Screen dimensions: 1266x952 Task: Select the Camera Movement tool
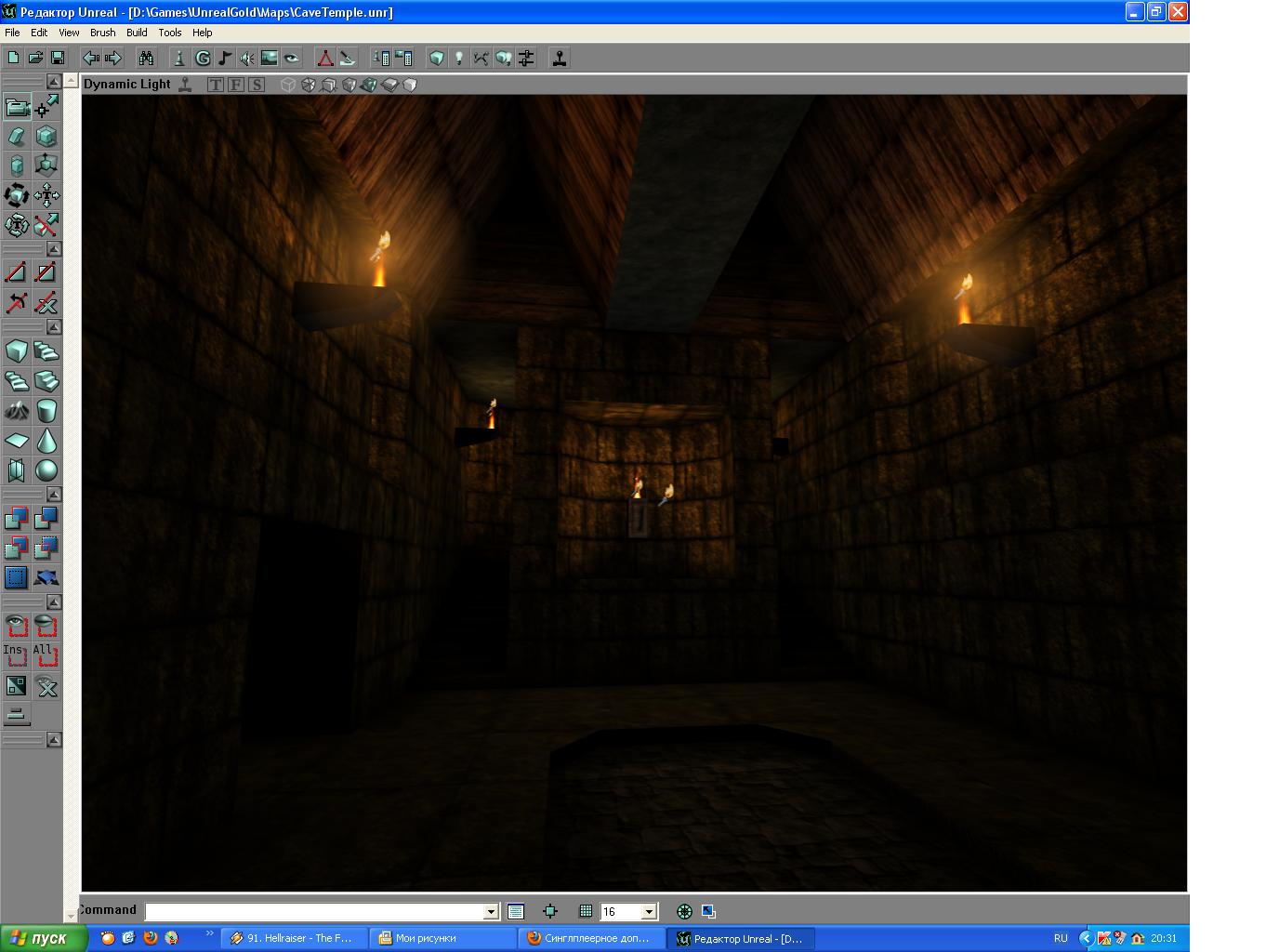pos(17,107)
